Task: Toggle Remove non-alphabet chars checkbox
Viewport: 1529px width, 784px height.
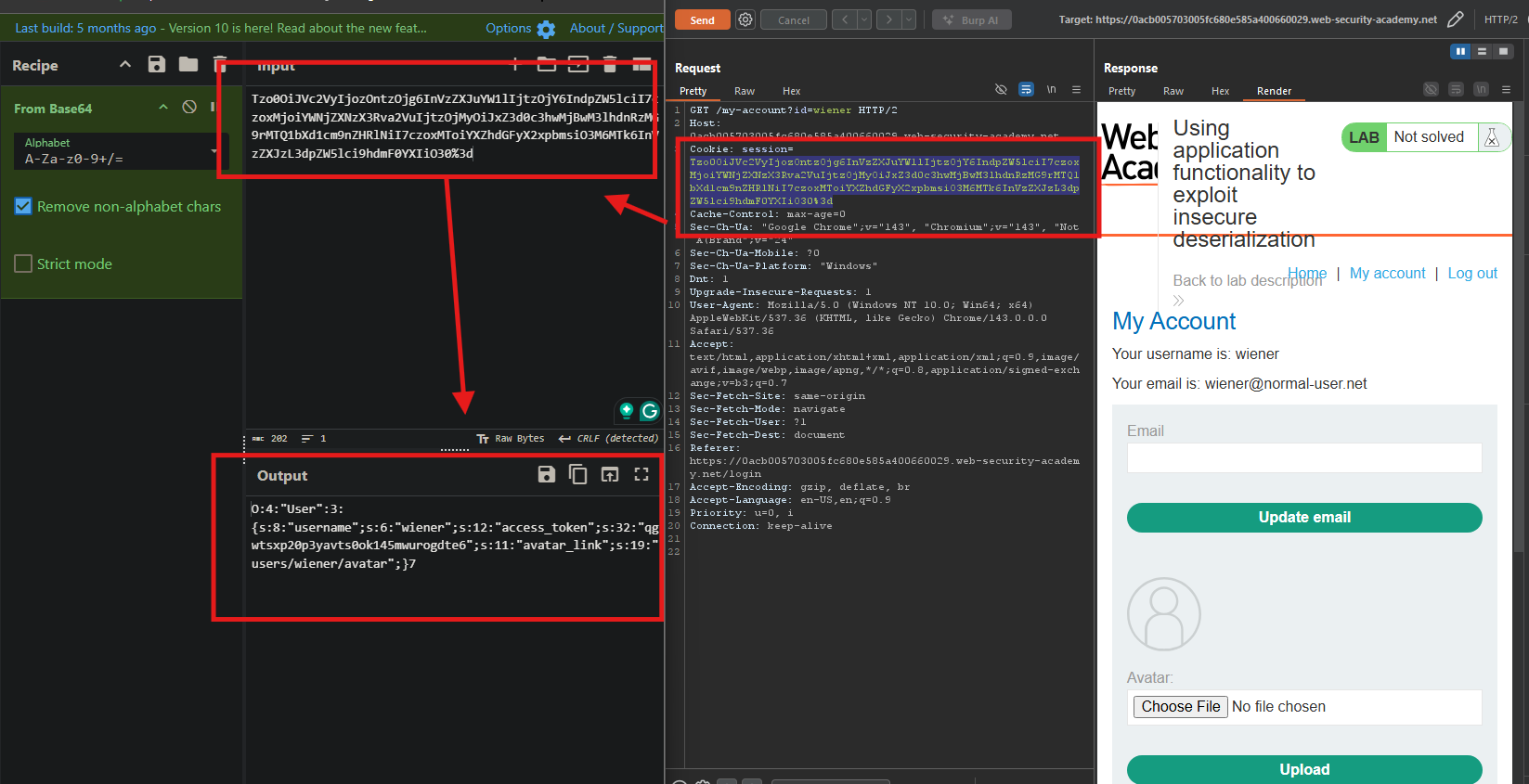Action: [x=23, y=206]
